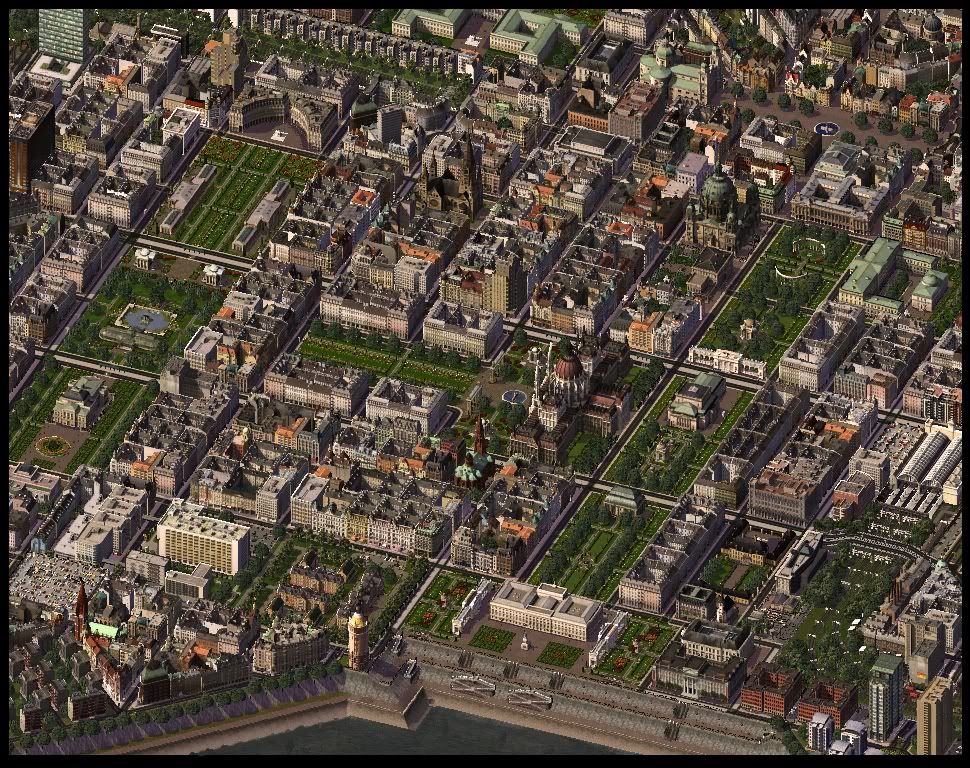Click the round fountain beside parliament building
This screenshot has width=970, height=768.
coord(515,396)
